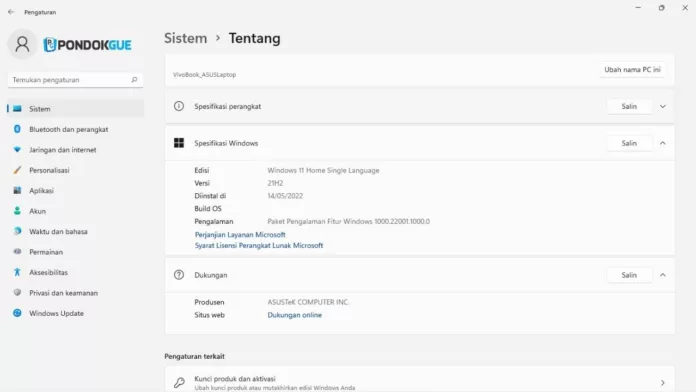Image resolution: width=696 pixels, height=392 pixels.
Task: Click the 21H2 version value
Action: point(275,183)
